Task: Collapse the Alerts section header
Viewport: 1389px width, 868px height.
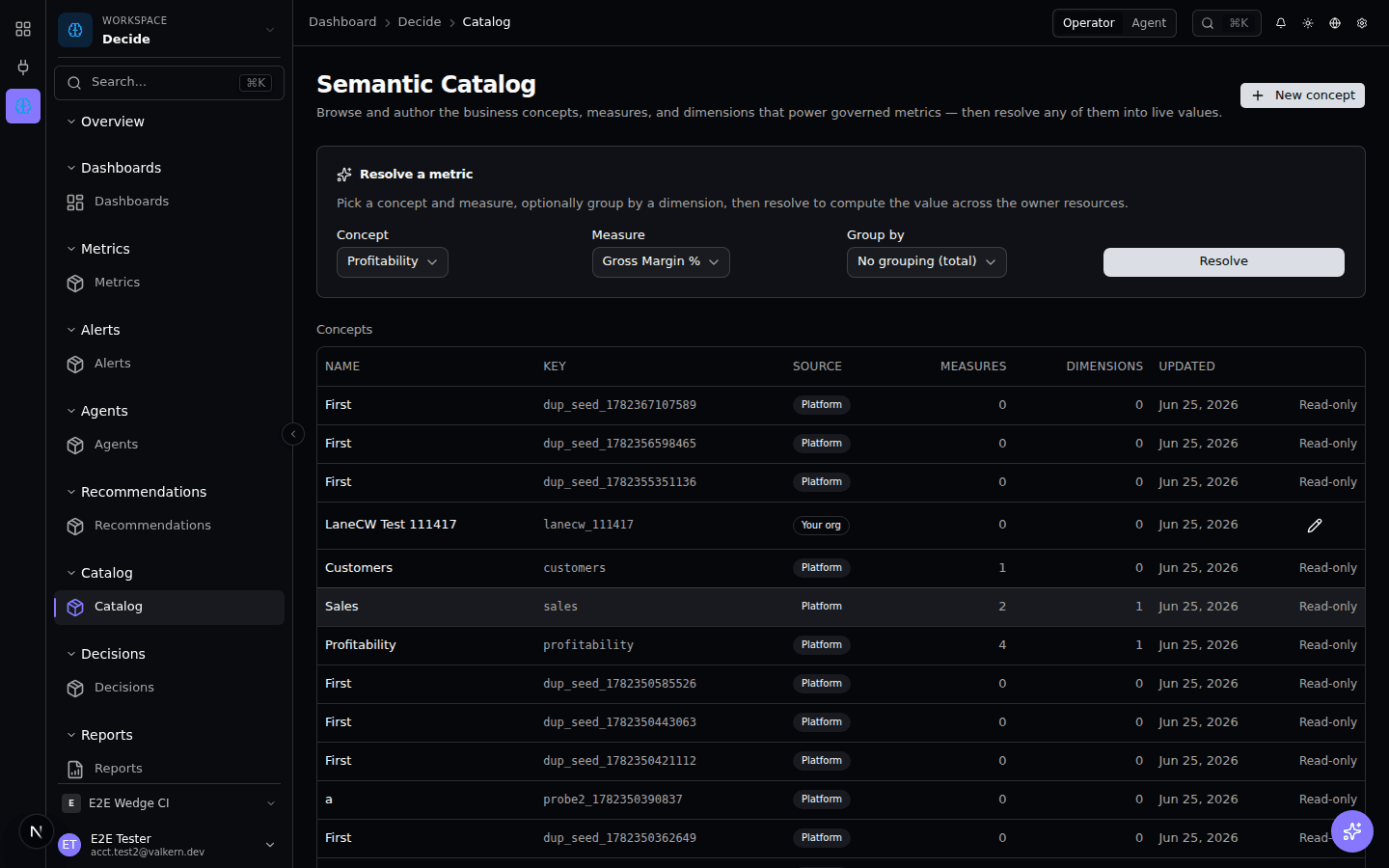Action: click(x=94, y=330)
